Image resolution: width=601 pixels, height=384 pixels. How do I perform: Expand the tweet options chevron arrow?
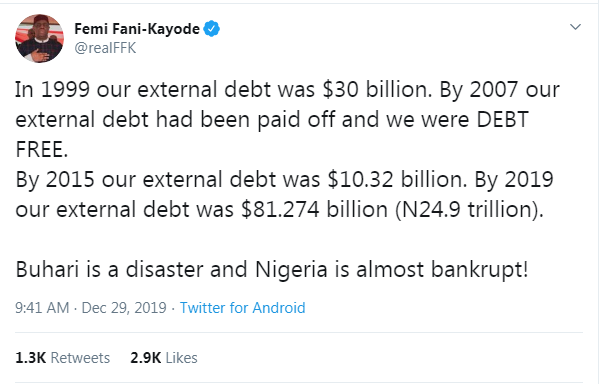tap(575, 27)
